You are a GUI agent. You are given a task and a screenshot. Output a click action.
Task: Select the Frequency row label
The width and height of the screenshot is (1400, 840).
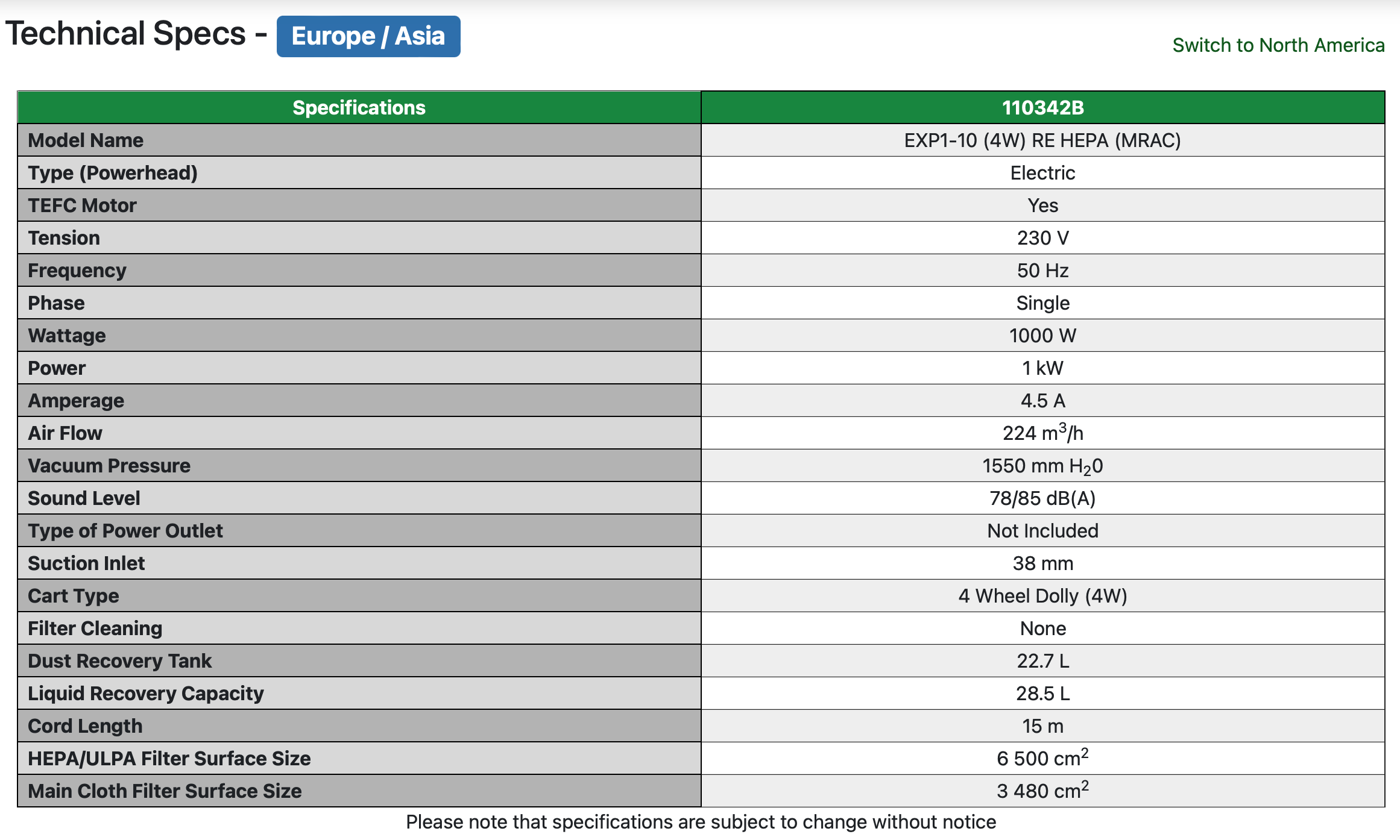tap(77, 271)
